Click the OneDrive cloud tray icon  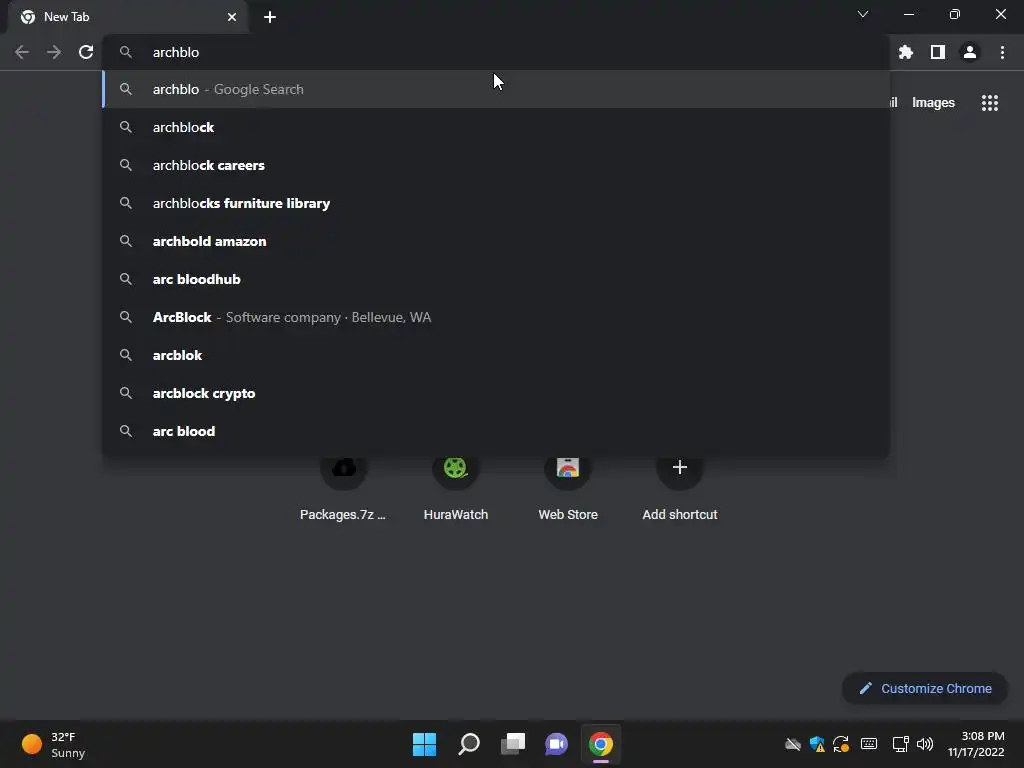point(793,744)
